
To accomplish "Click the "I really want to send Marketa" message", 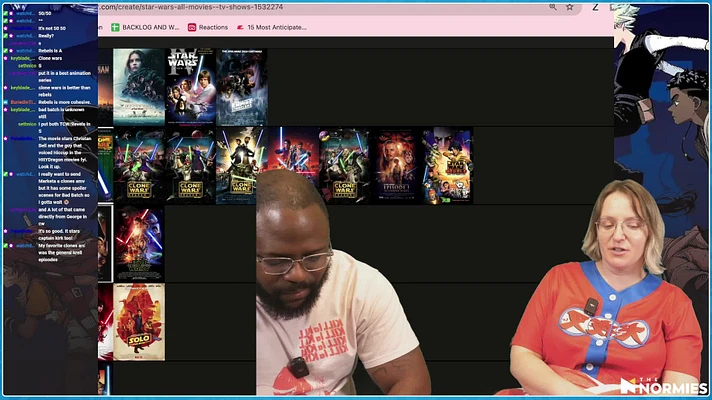I will (64, 188).
